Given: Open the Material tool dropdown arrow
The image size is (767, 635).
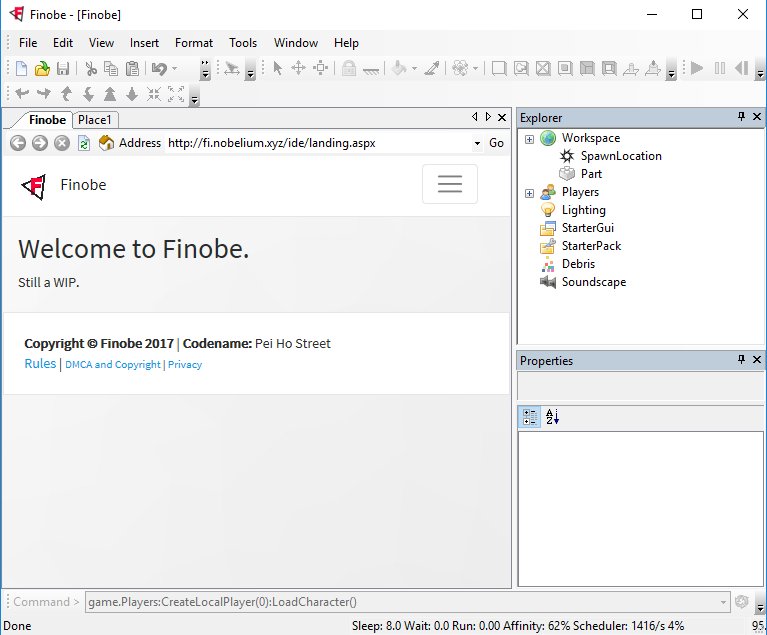Looking at the screenshot, I should tap(475, 68).
